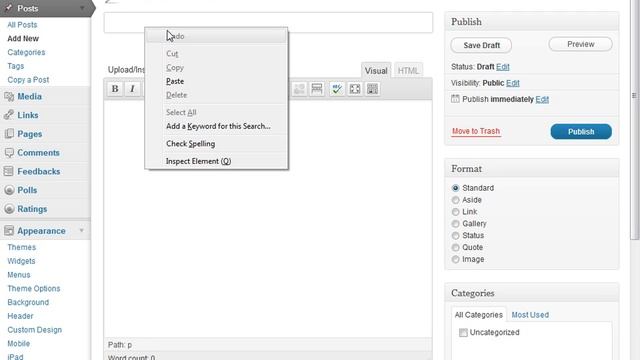This screenshot has width=640, height=360.
Task: Open the Pages menu icon
Action: click(x=9, y=134)
